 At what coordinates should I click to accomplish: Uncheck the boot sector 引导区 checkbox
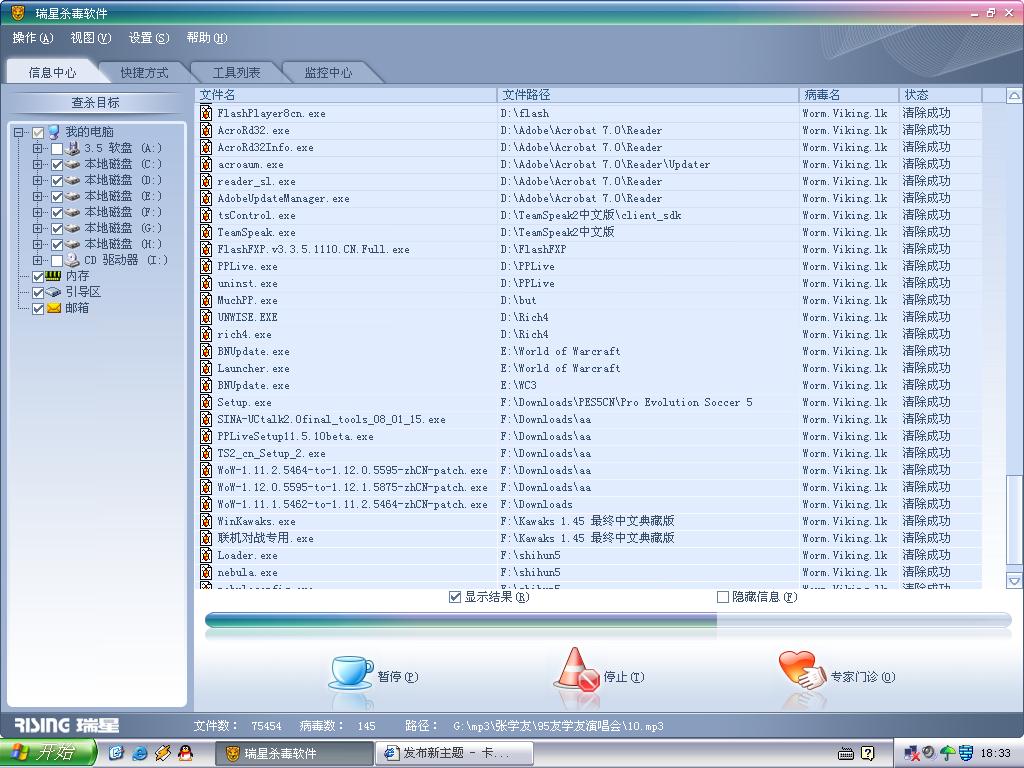pyautogui.click(x=38, y=293)
